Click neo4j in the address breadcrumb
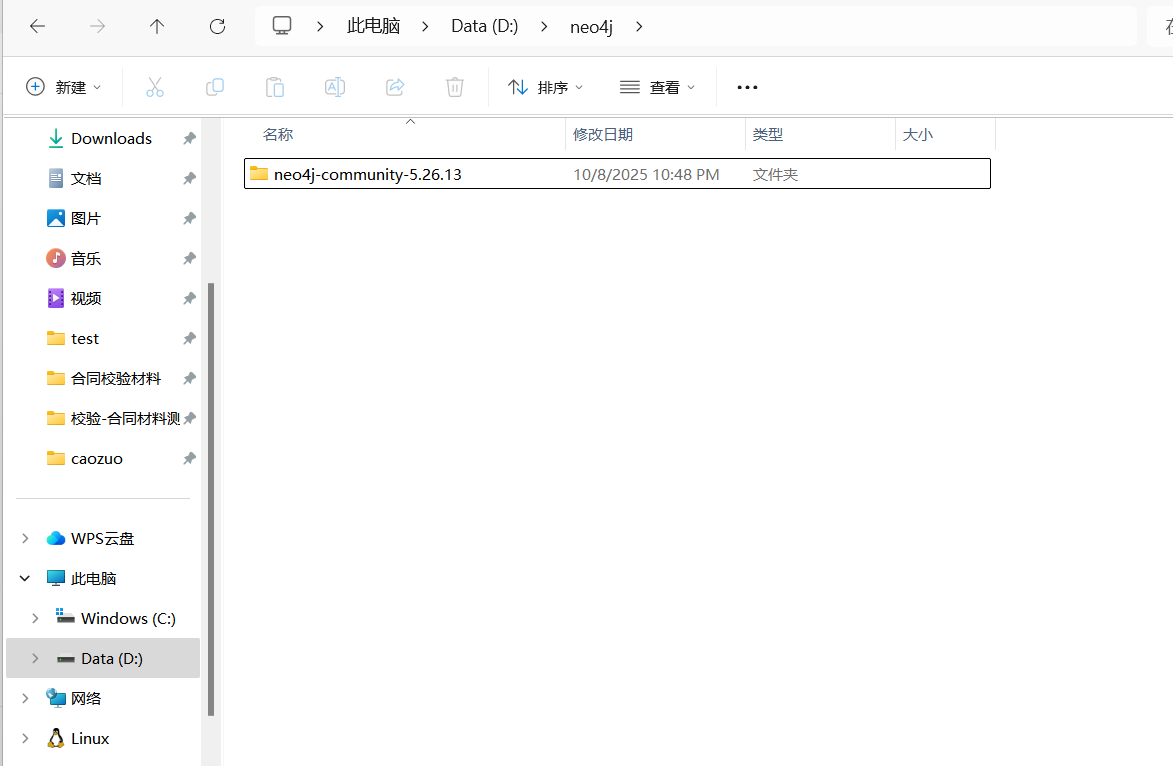The height and width of the screenshot is (766, 1173). click(x=591, y=27)
